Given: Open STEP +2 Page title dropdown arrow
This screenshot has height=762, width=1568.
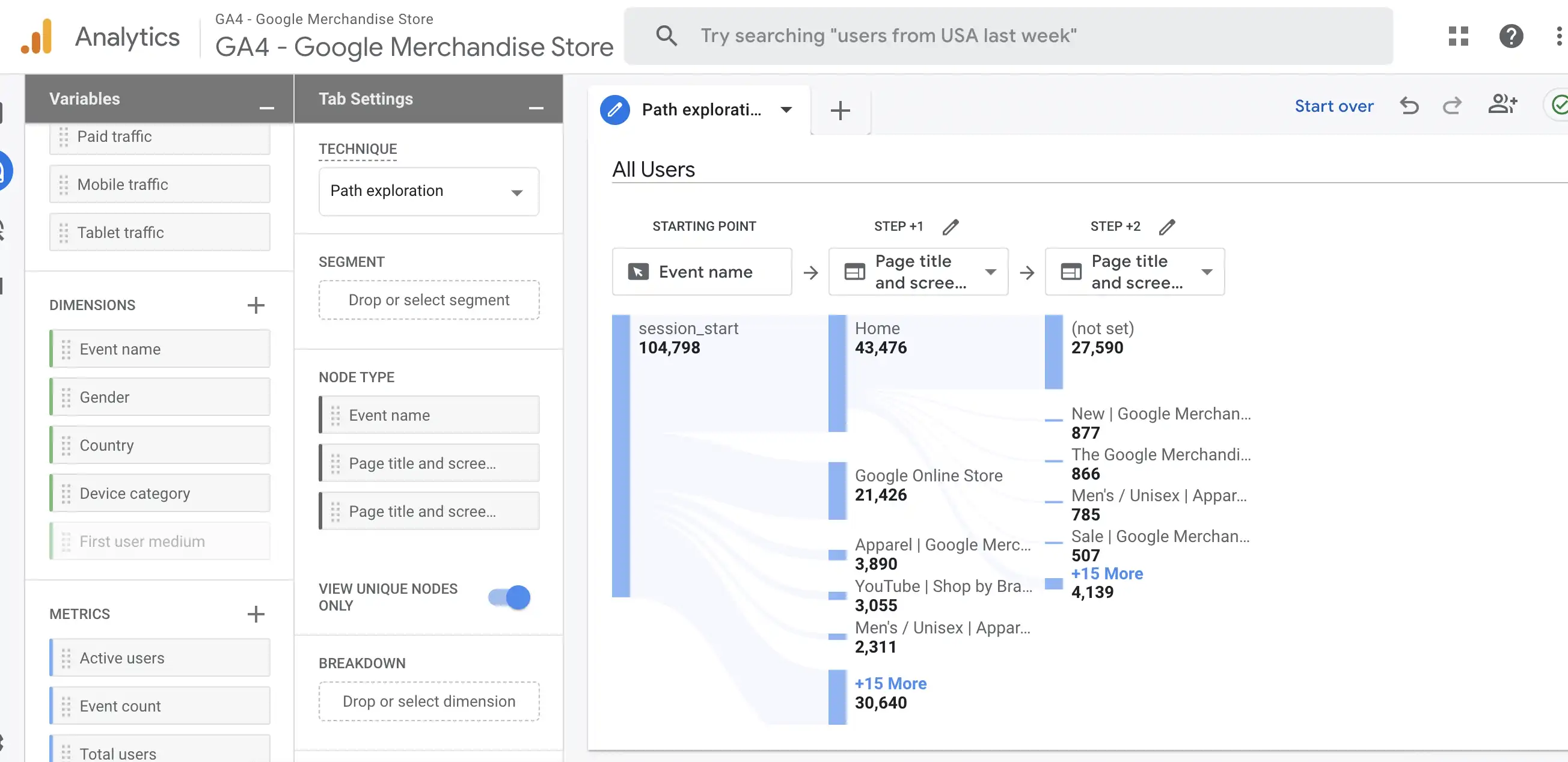Looking at the screenshot, I should [x=1207, y=272].
